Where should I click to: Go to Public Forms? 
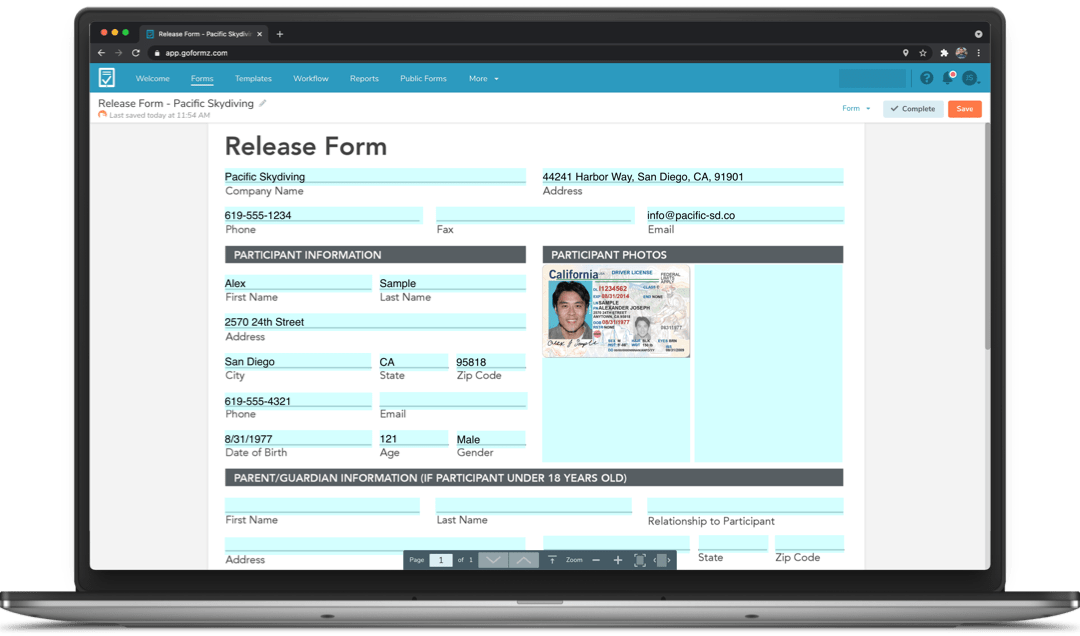click(x=423, y=78)
